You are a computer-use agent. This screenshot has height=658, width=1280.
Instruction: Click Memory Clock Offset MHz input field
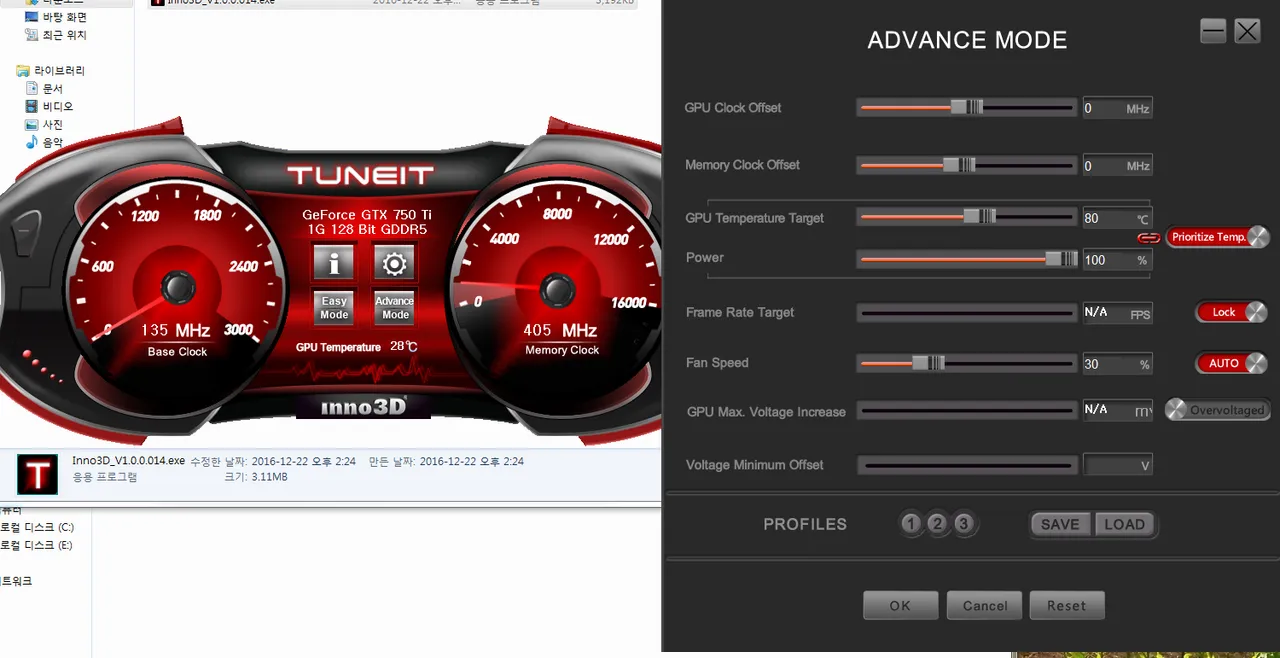click(1117, 166)
